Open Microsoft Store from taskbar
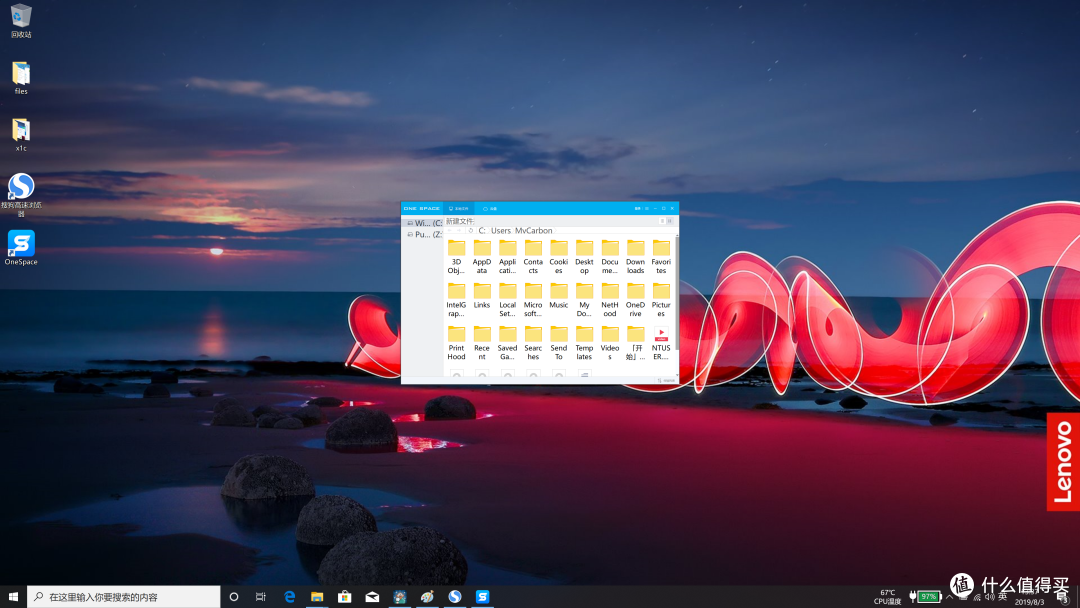 (344, 597)
